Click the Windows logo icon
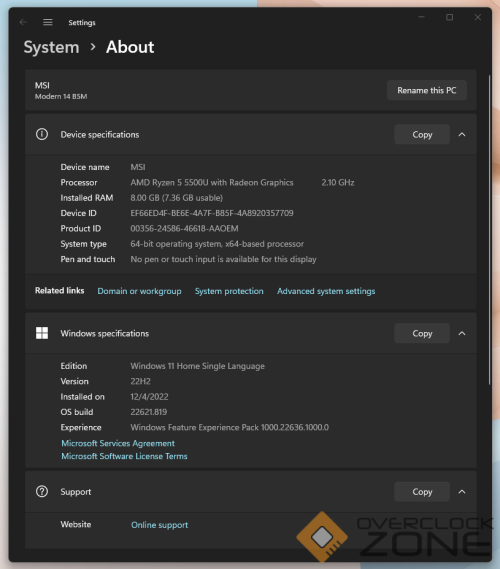The image size is (500, 569). (42, 333)
